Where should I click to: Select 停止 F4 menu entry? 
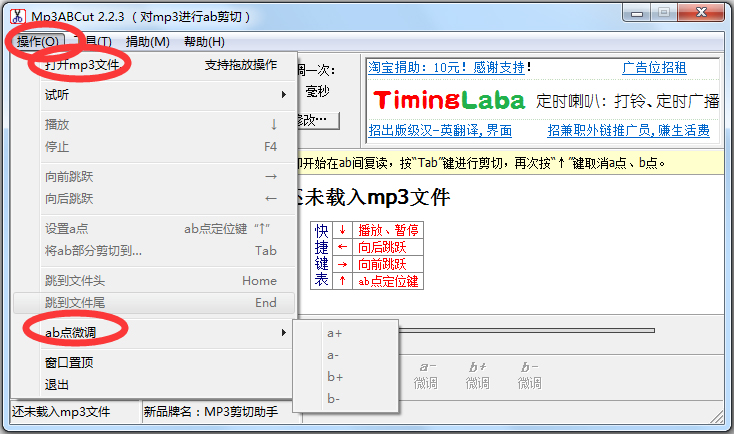point(154,147)
